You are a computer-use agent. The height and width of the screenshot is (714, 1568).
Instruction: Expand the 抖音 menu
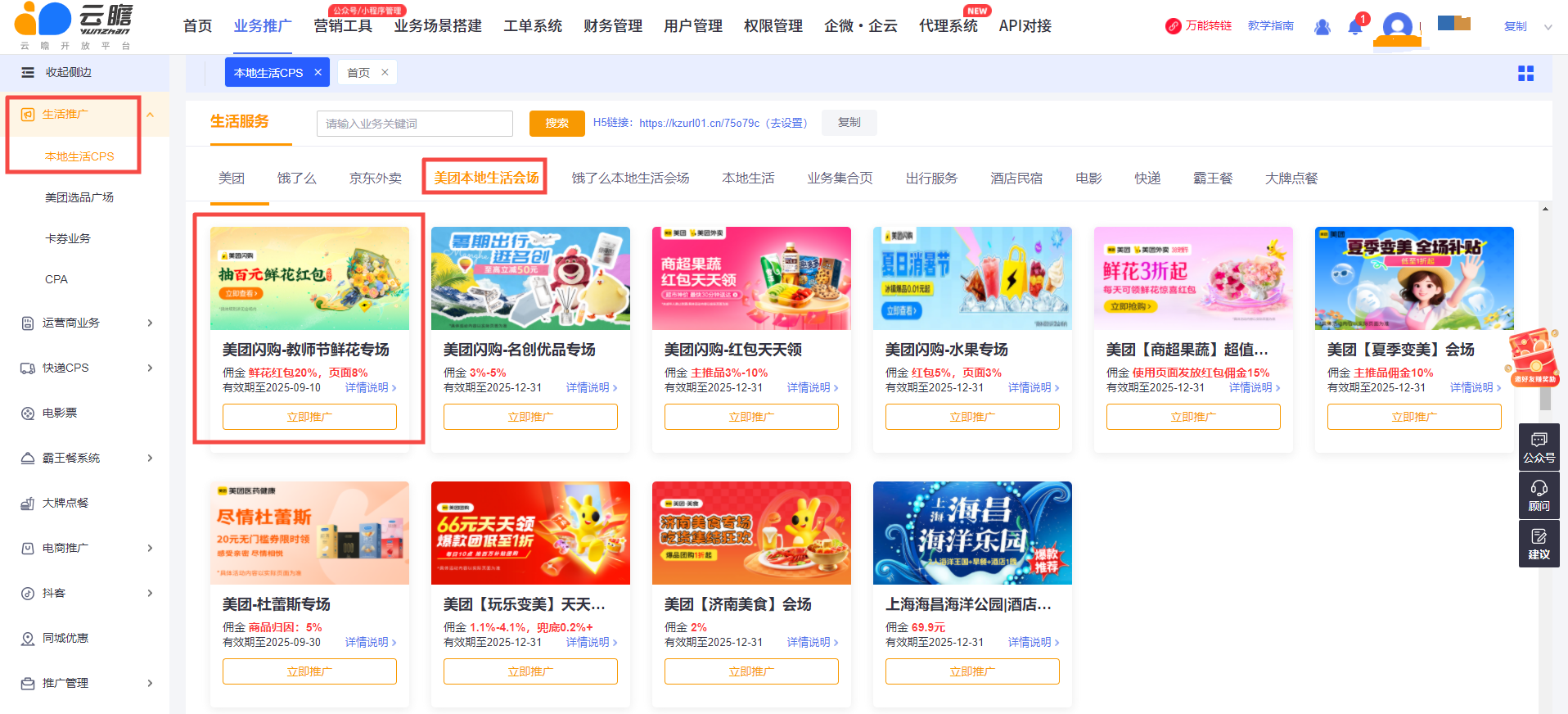tap(151, 594)
